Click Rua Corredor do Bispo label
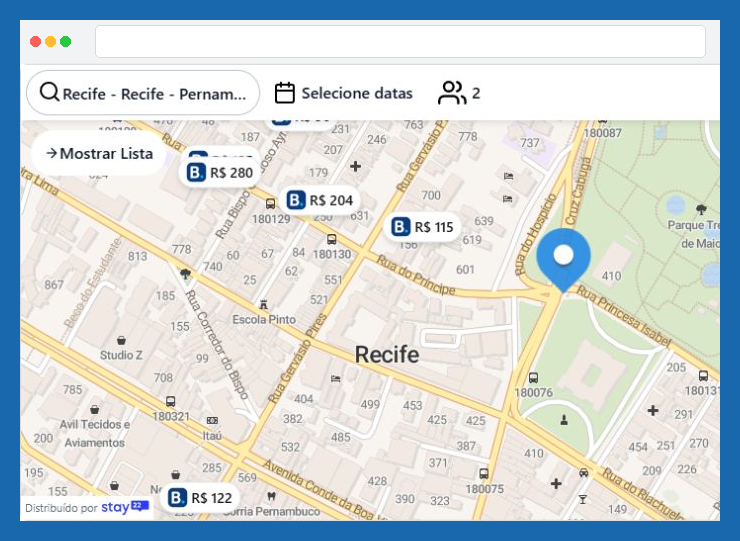This screenshot has height=541, width=740. tap(217, 345)
